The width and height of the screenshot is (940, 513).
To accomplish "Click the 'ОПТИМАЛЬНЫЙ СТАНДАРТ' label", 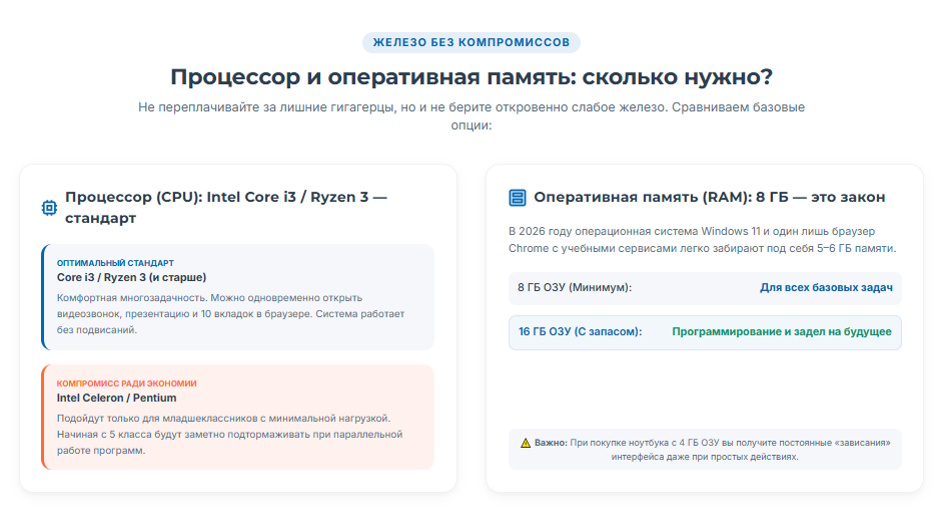I will [x=115, y=263].
